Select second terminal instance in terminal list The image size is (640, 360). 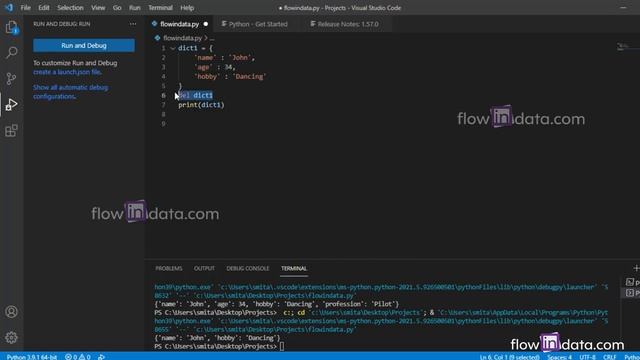tap(633, 293)
